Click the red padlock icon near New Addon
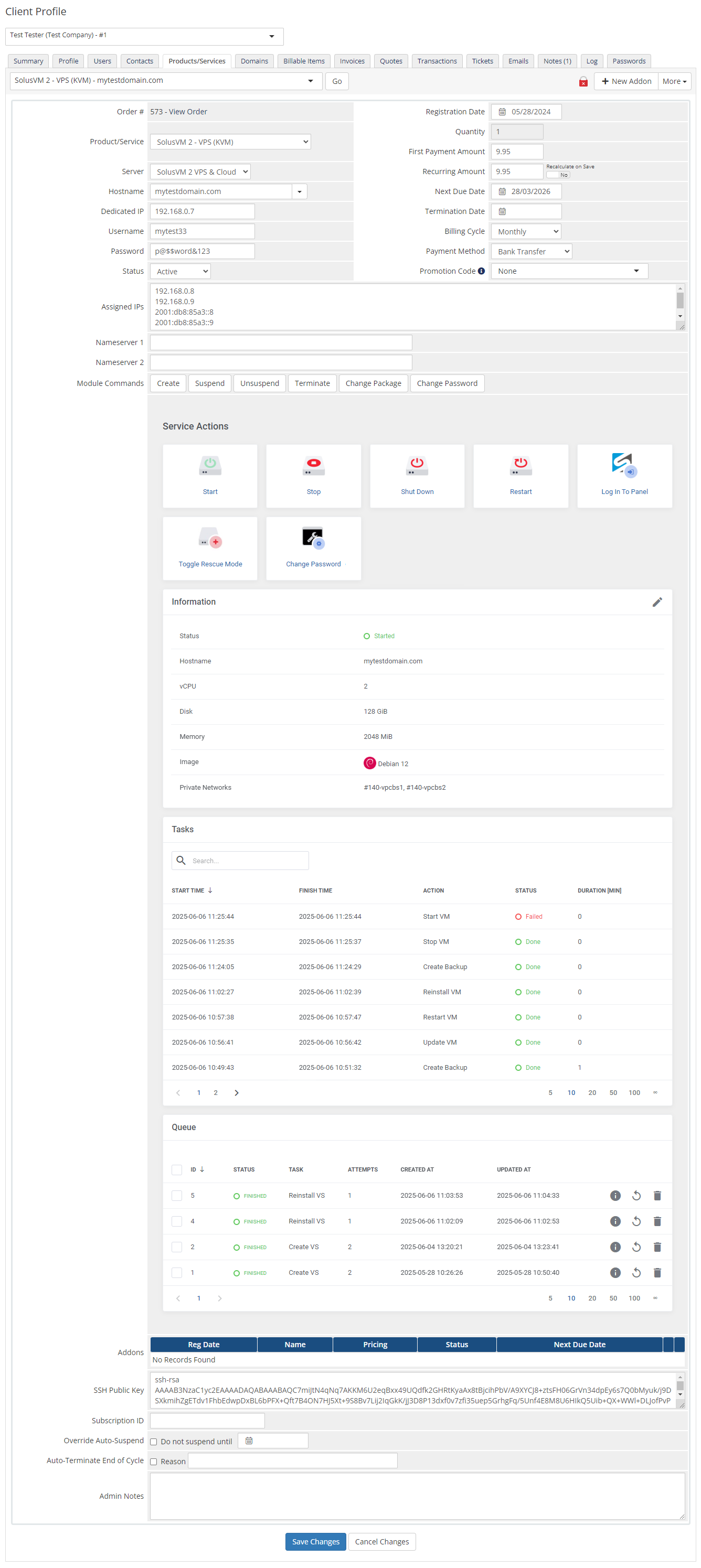Image resolution: width=701 pixels, height=1568 pixels. click(x=583, y=82)
